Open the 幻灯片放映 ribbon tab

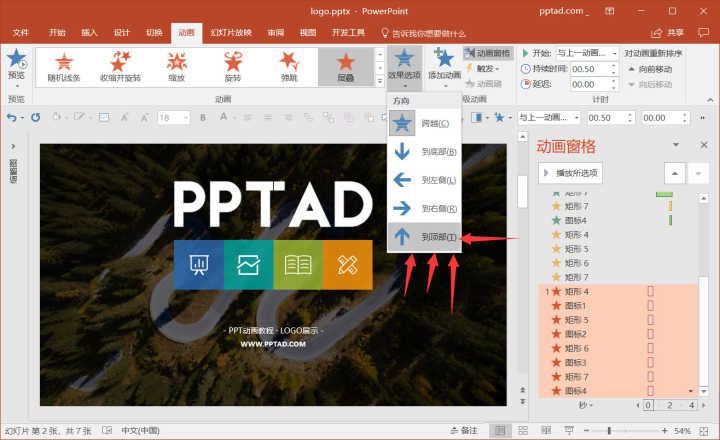(231, 33)
